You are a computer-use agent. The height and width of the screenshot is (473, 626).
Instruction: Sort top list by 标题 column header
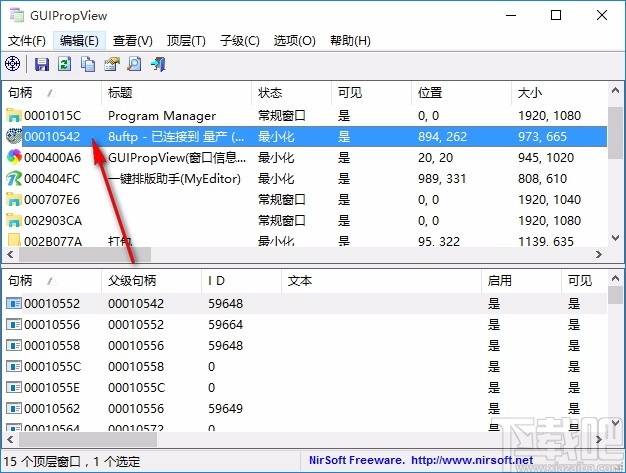(x=176, y=93)
